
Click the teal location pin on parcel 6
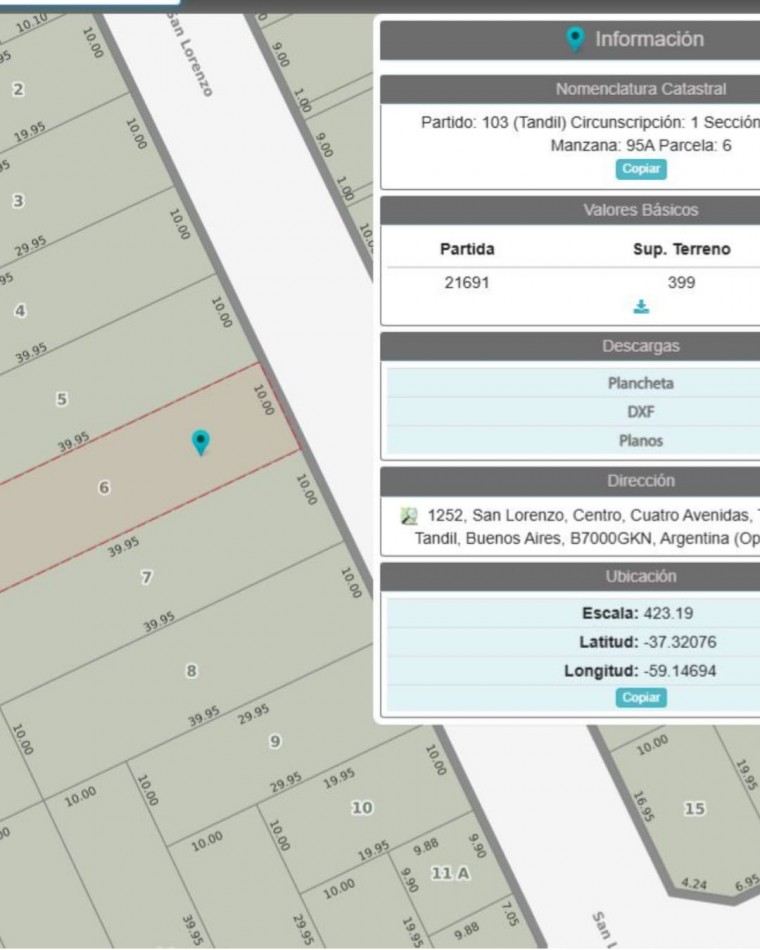pos(201,442)
